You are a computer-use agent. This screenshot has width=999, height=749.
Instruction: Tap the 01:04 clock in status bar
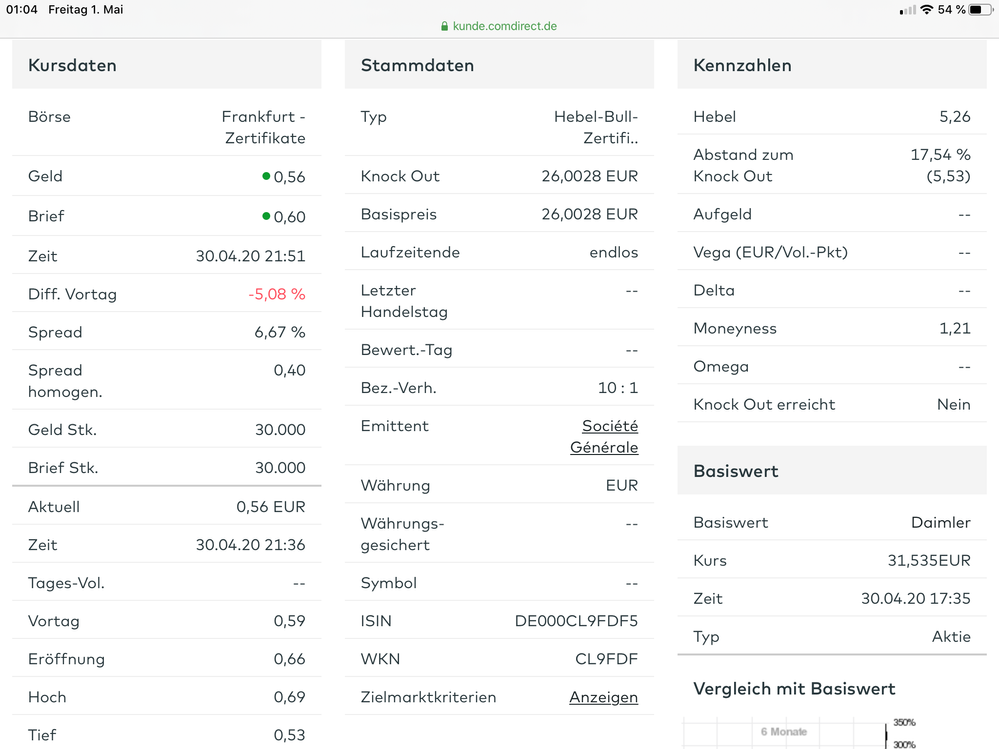click(x=21, y=9)
